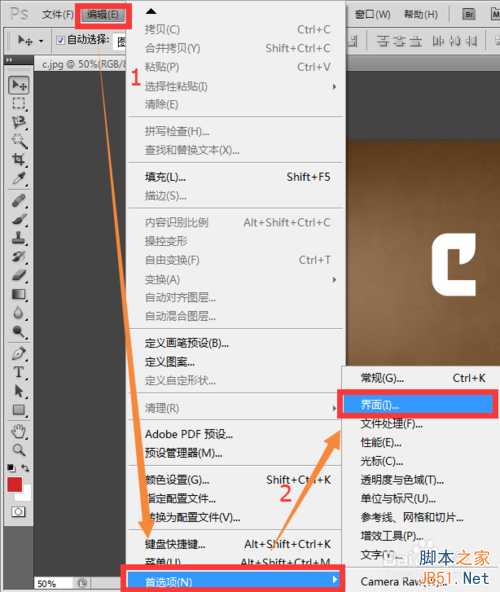Viewport: 500px width, 592px height.
Task: Toggle Quick Mask mode
Action: [18, 512]
